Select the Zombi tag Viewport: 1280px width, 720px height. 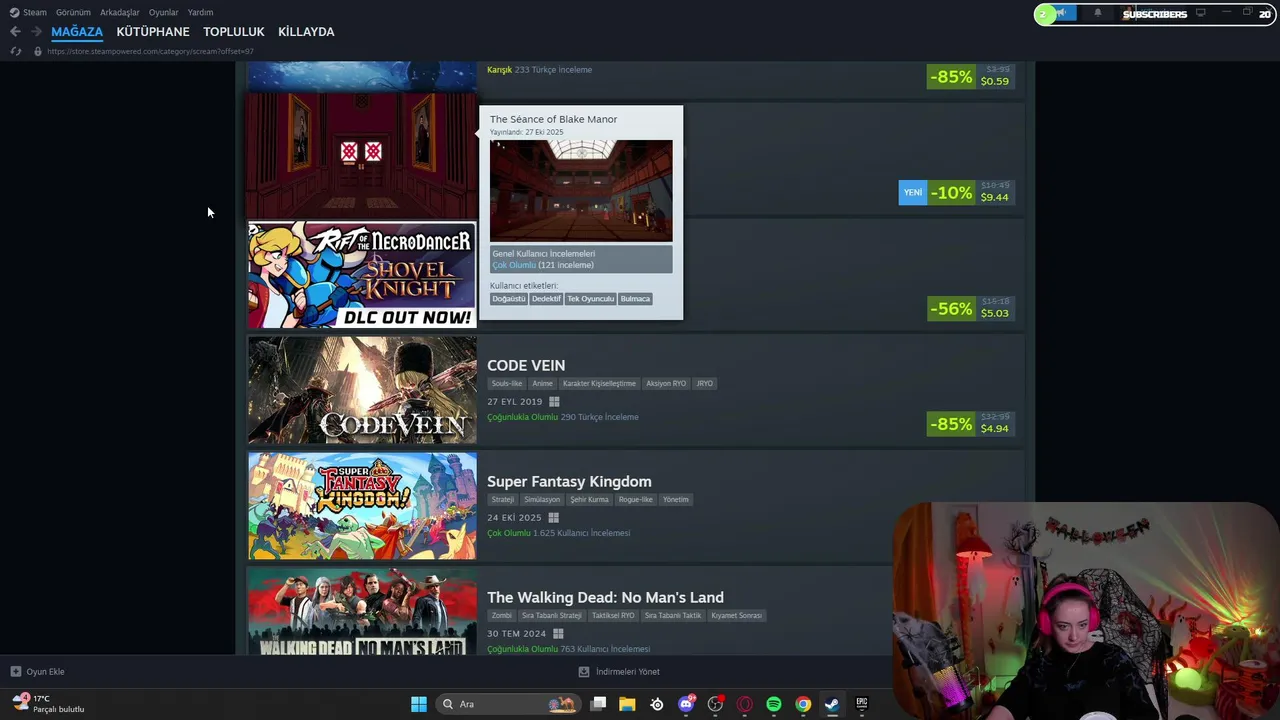tap(502, 616)
